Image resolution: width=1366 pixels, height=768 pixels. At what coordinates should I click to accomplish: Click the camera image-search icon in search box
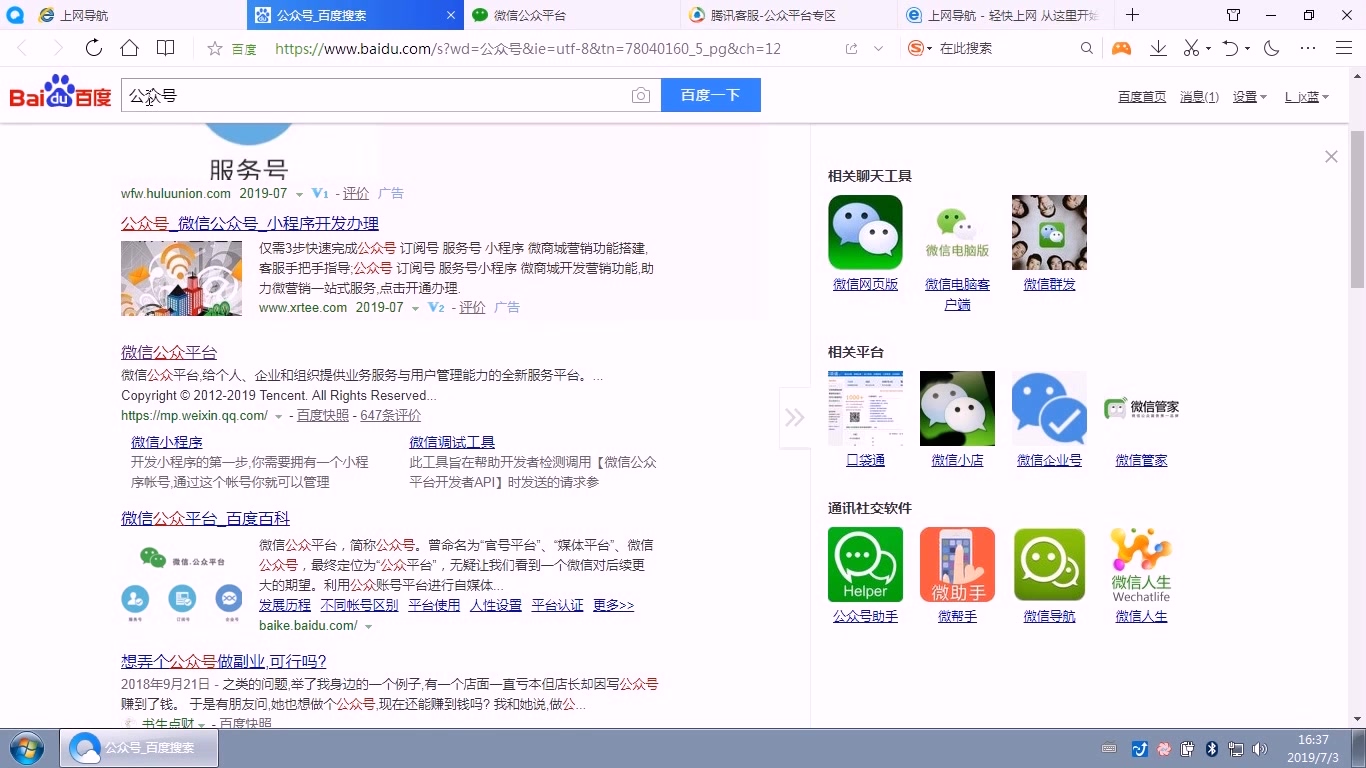[641, 95]
